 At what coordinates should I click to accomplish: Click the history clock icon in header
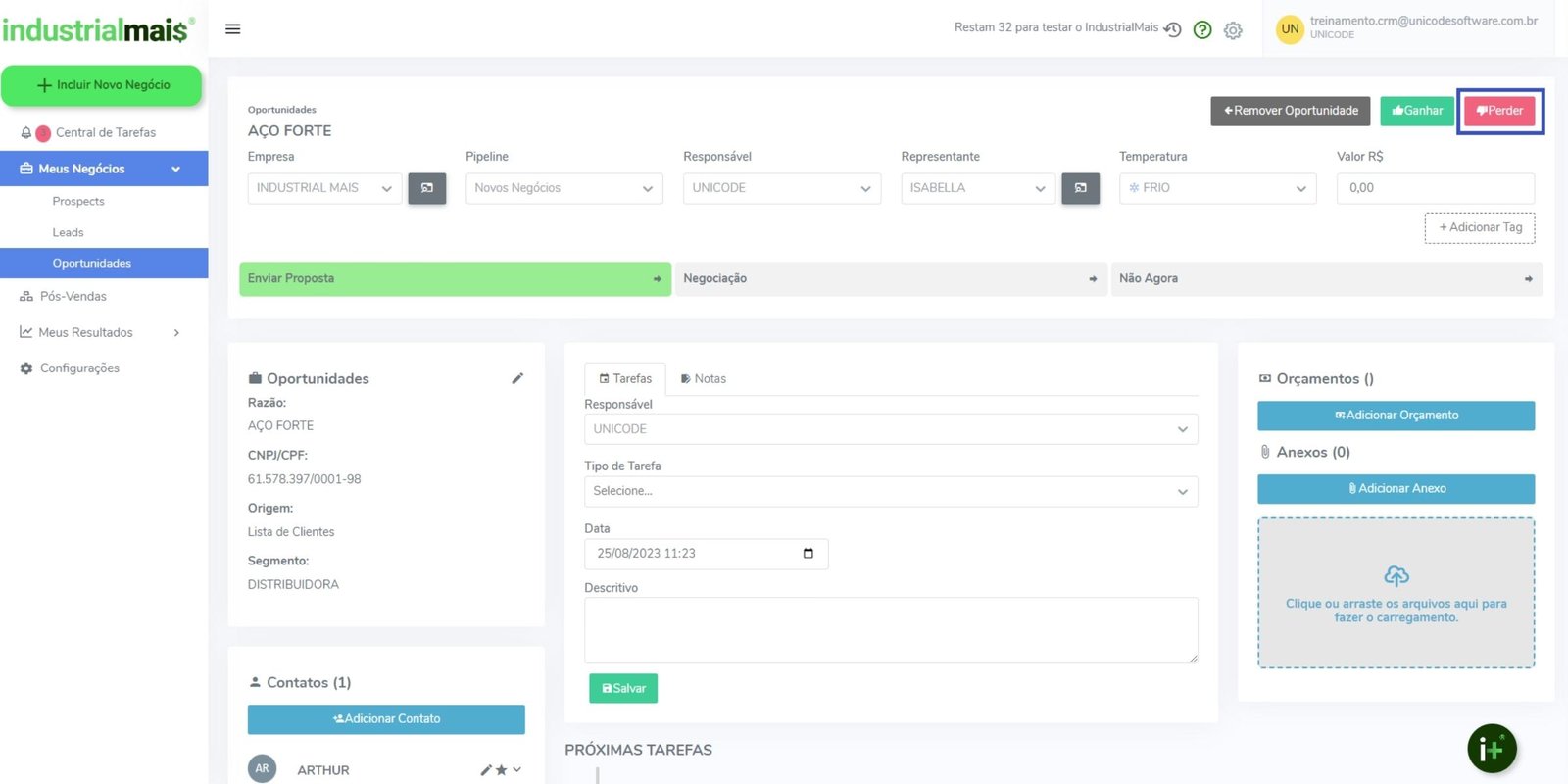1172,29
